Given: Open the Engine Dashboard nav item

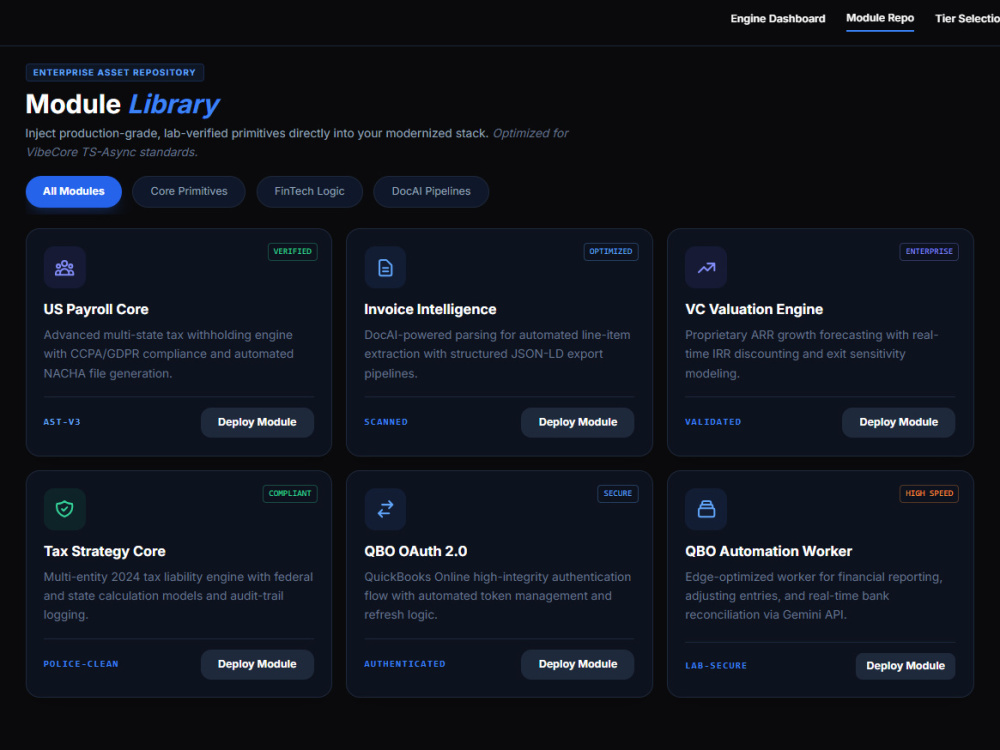Looking at the screenshot, I should point(777,18).
